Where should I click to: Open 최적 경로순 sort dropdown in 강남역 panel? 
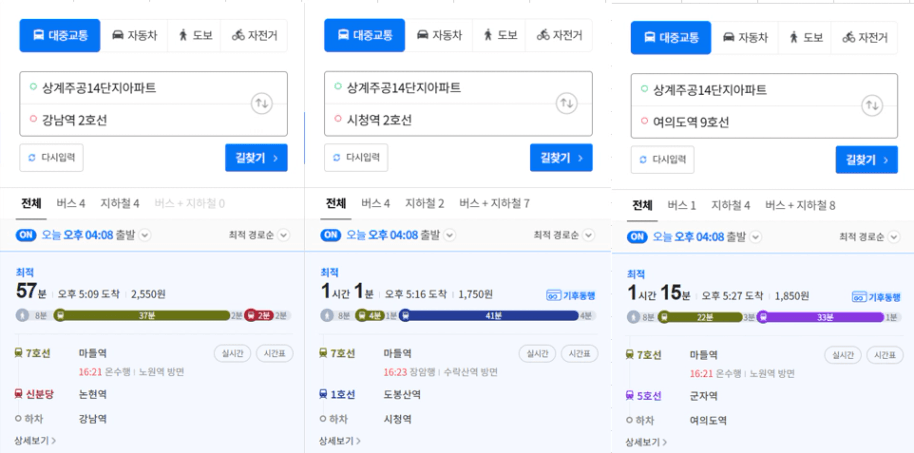[259, 235]
